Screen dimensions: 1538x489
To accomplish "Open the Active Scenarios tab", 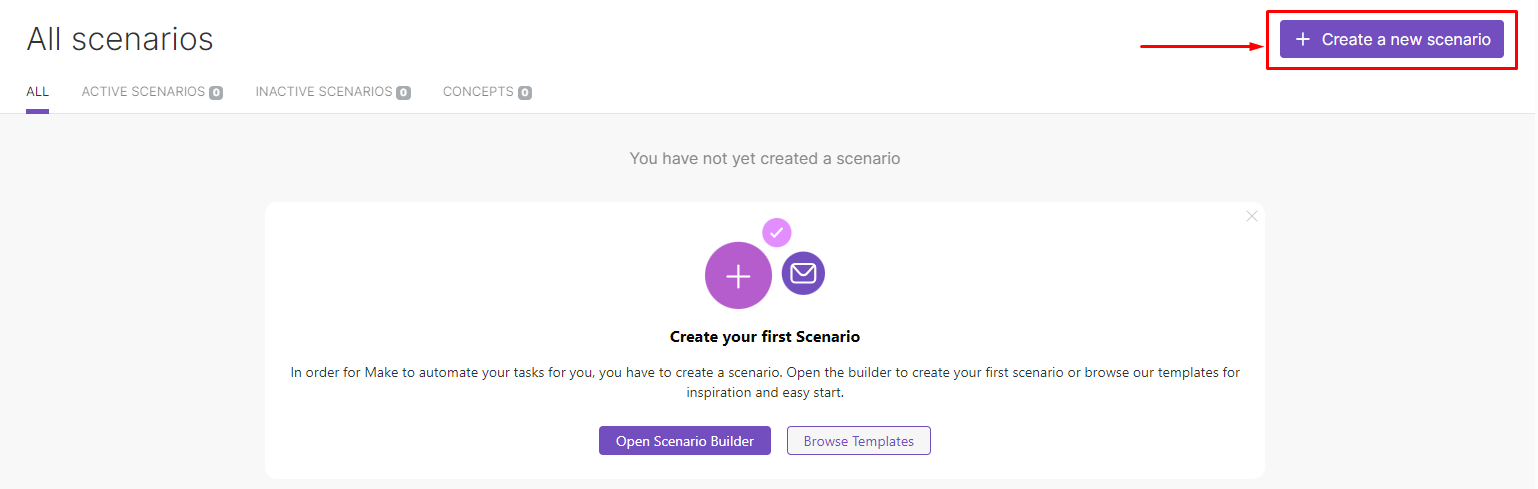I will pos(143,92).
